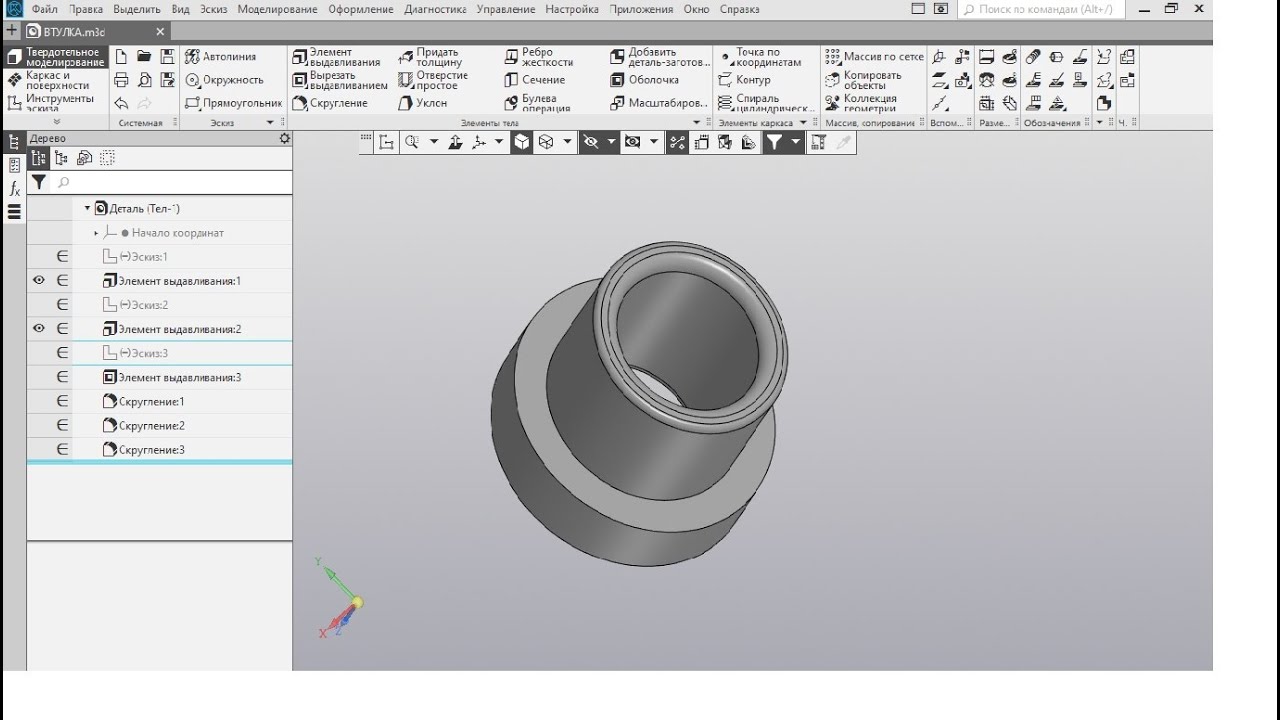Open the Эскиз panel dropdown arrow

(270, 122)
